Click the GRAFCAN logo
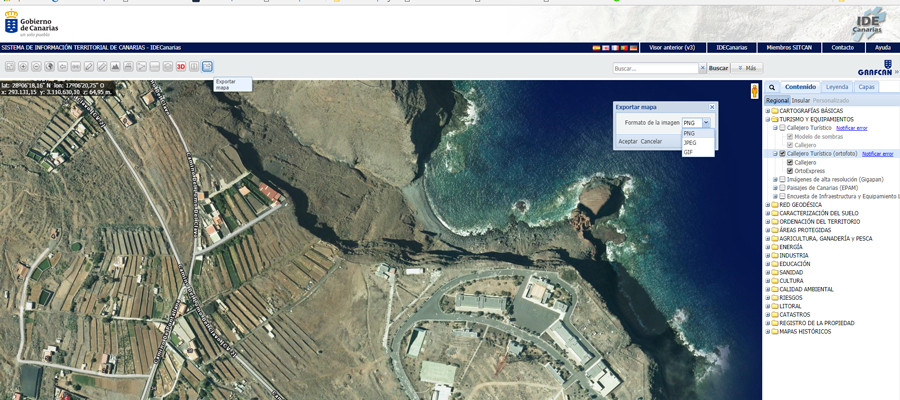Screen dimensions: 900x400 pyautogui.click(x=875, y=68)
